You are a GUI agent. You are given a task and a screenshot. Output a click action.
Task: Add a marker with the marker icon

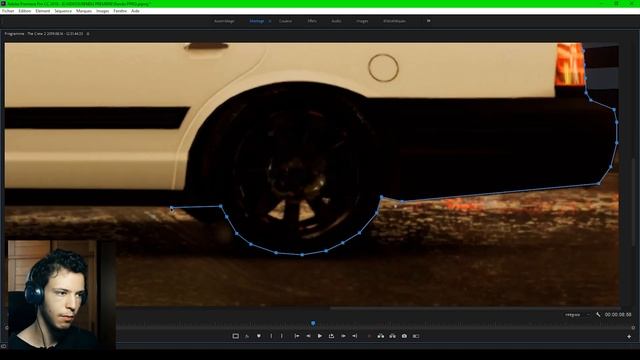click(x=259, y=336)
